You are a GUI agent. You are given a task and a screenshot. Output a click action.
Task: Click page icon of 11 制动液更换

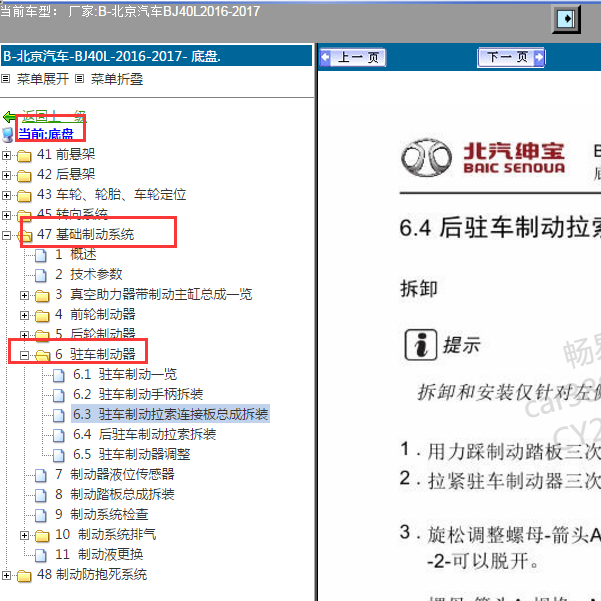[41, 555]
